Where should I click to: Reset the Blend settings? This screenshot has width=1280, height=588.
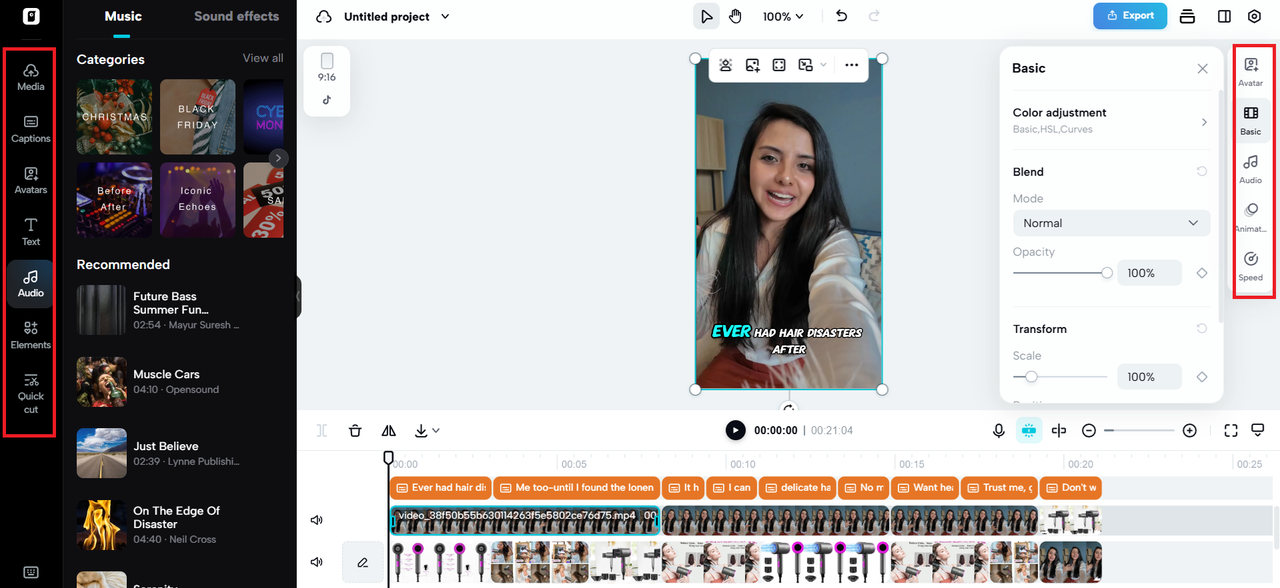click(1202, 172)
